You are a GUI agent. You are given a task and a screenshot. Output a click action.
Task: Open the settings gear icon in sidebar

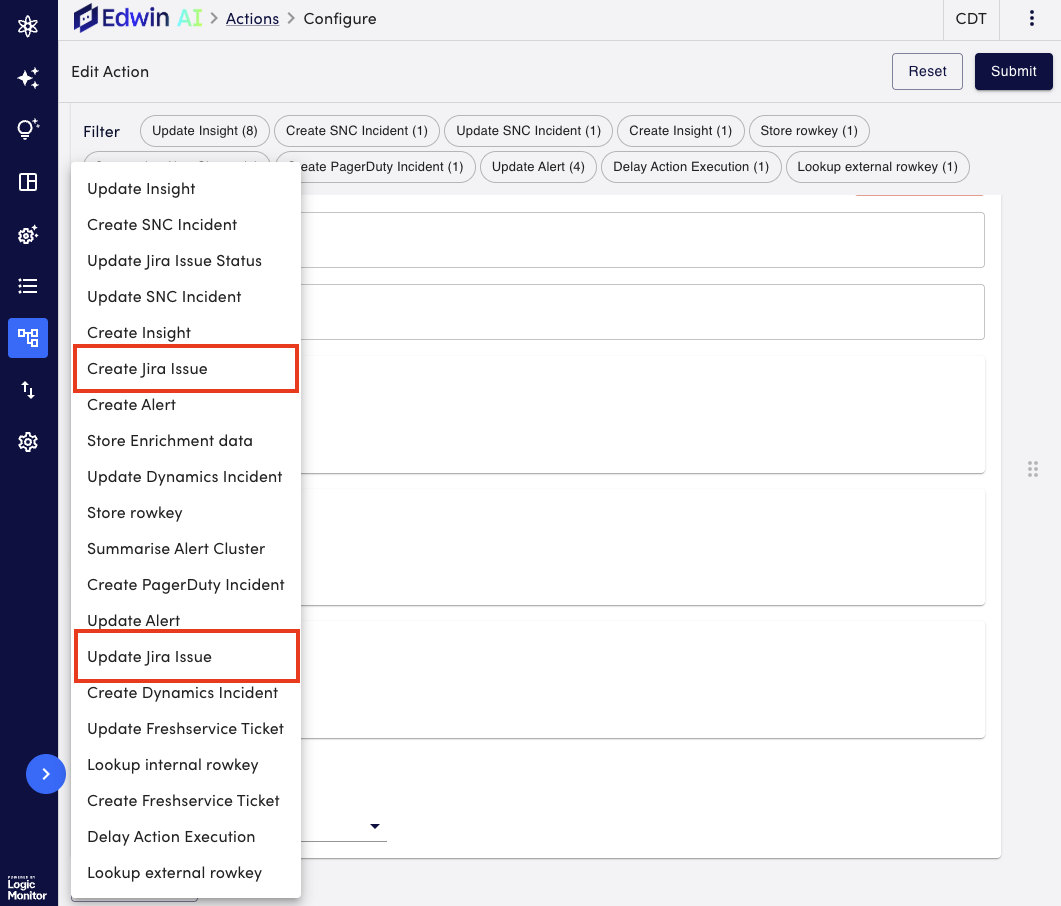[28, 442]
